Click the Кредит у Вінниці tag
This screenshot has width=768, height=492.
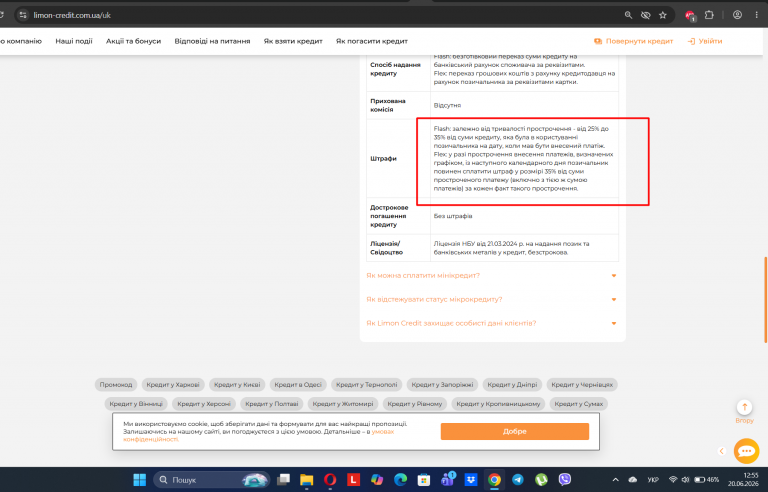coord(136,404)
